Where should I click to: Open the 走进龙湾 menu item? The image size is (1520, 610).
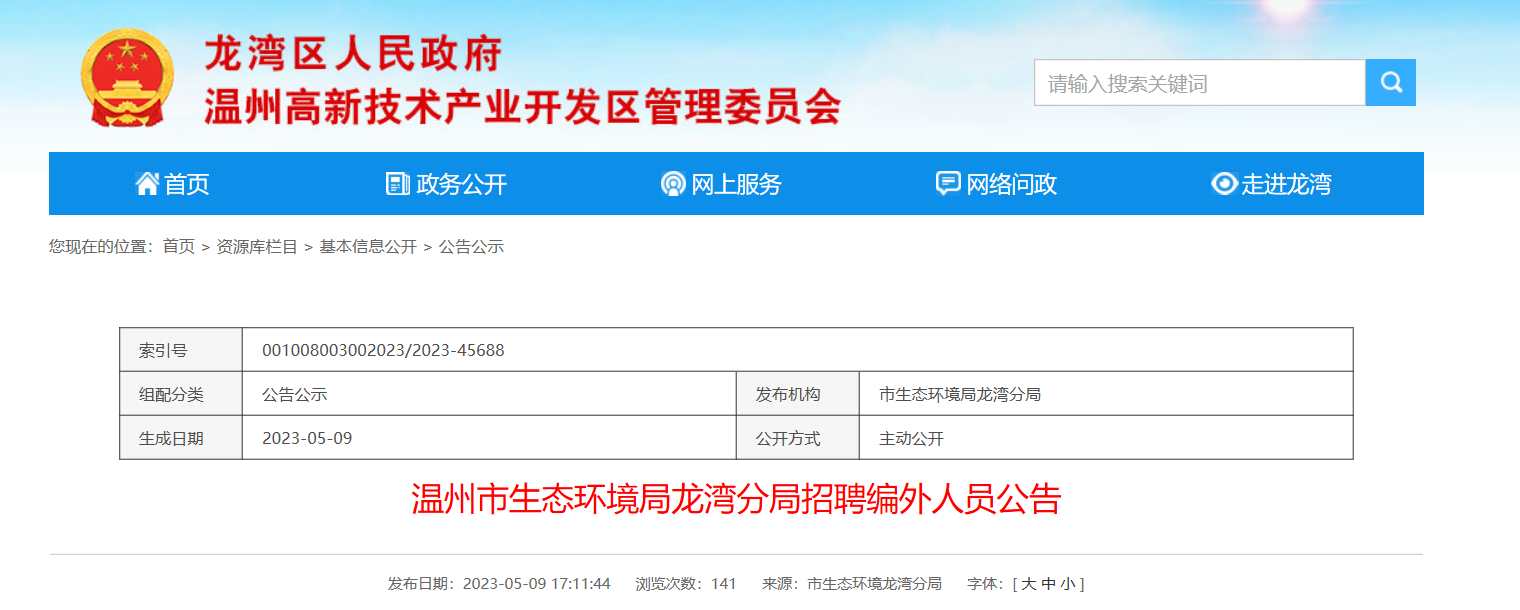tap(1286, 184)
